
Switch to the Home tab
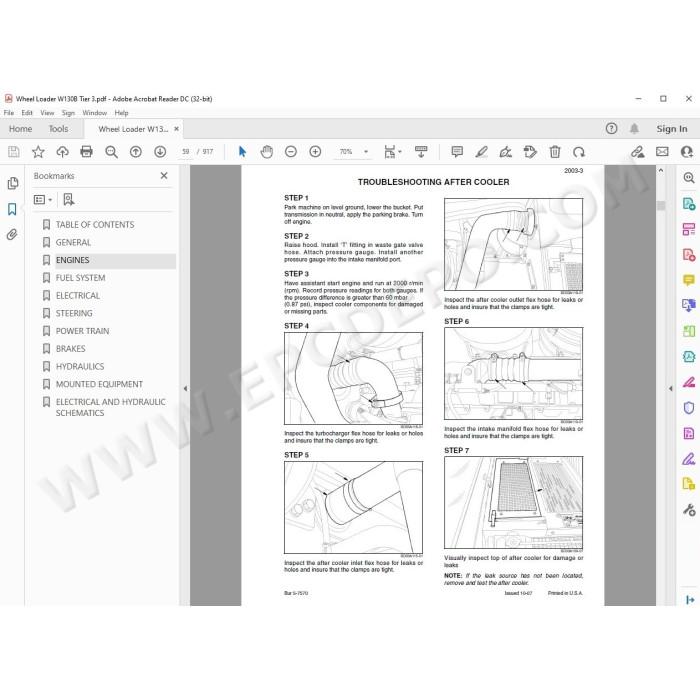21,129
